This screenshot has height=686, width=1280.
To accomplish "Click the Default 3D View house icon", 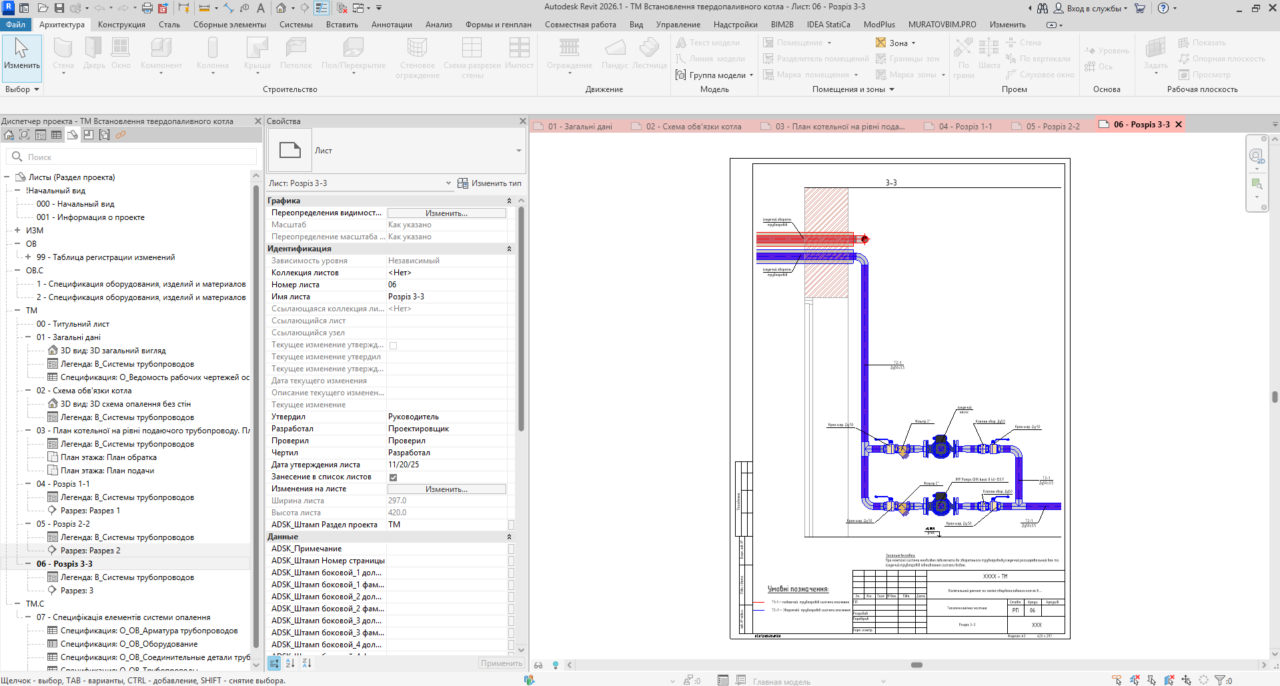I will point(281,8).
